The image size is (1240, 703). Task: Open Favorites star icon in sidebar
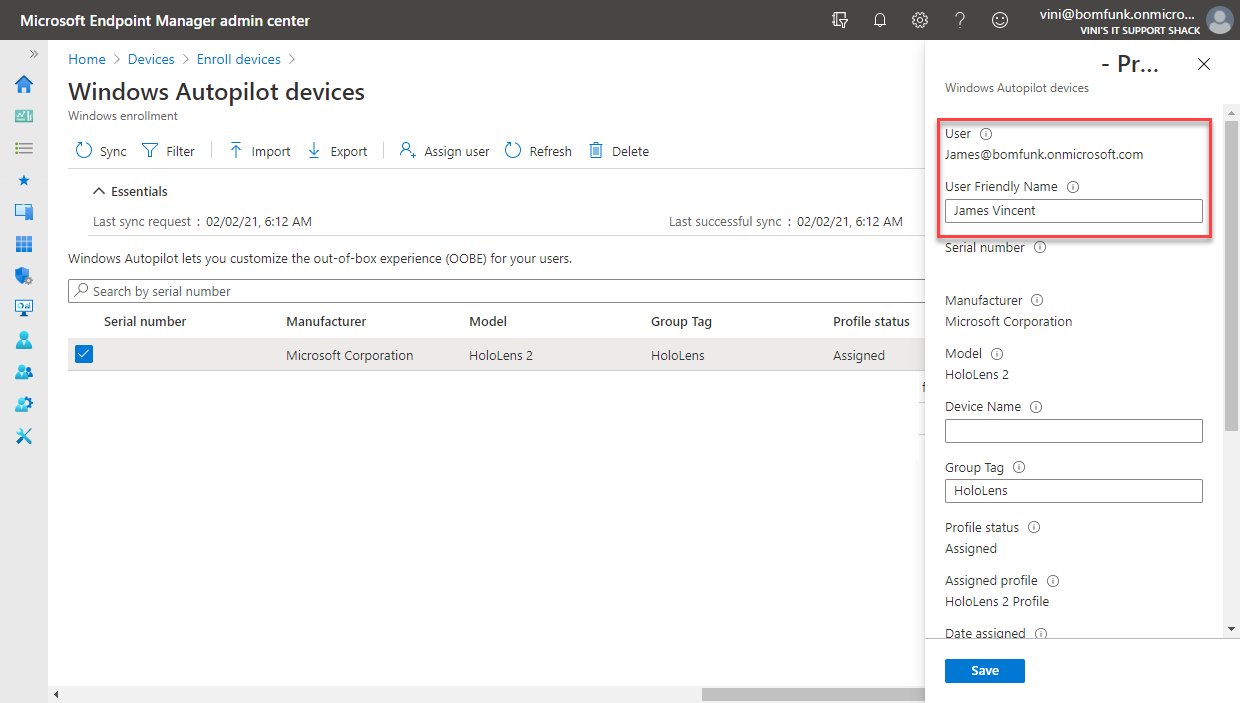click(x=24, y=180)
